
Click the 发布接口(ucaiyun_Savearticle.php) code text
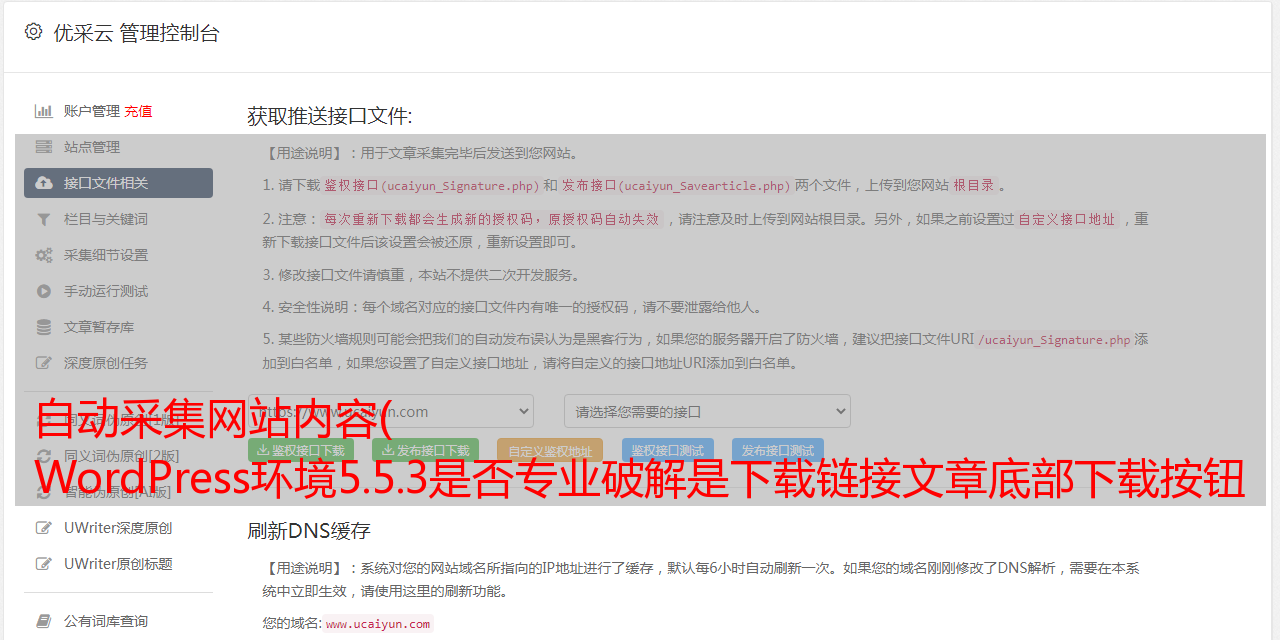coord(676,185)
